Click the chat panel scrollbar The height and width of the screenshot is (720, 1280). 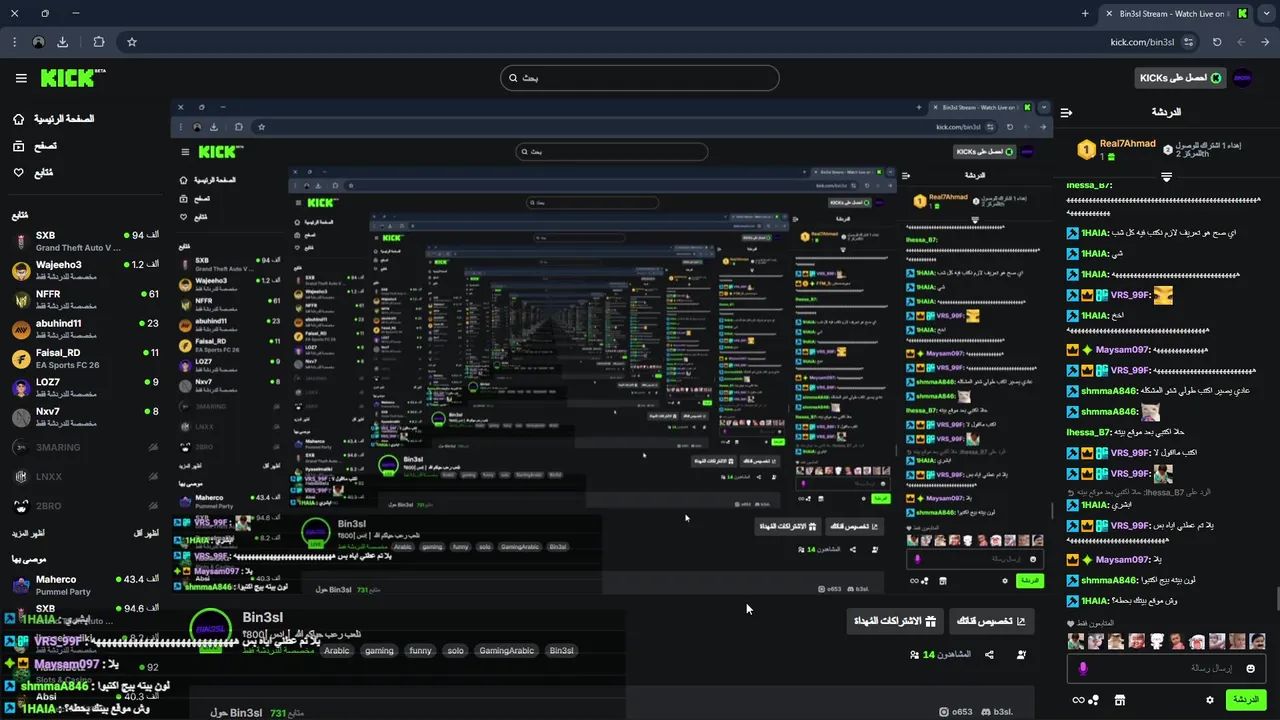coord(1276,601)
